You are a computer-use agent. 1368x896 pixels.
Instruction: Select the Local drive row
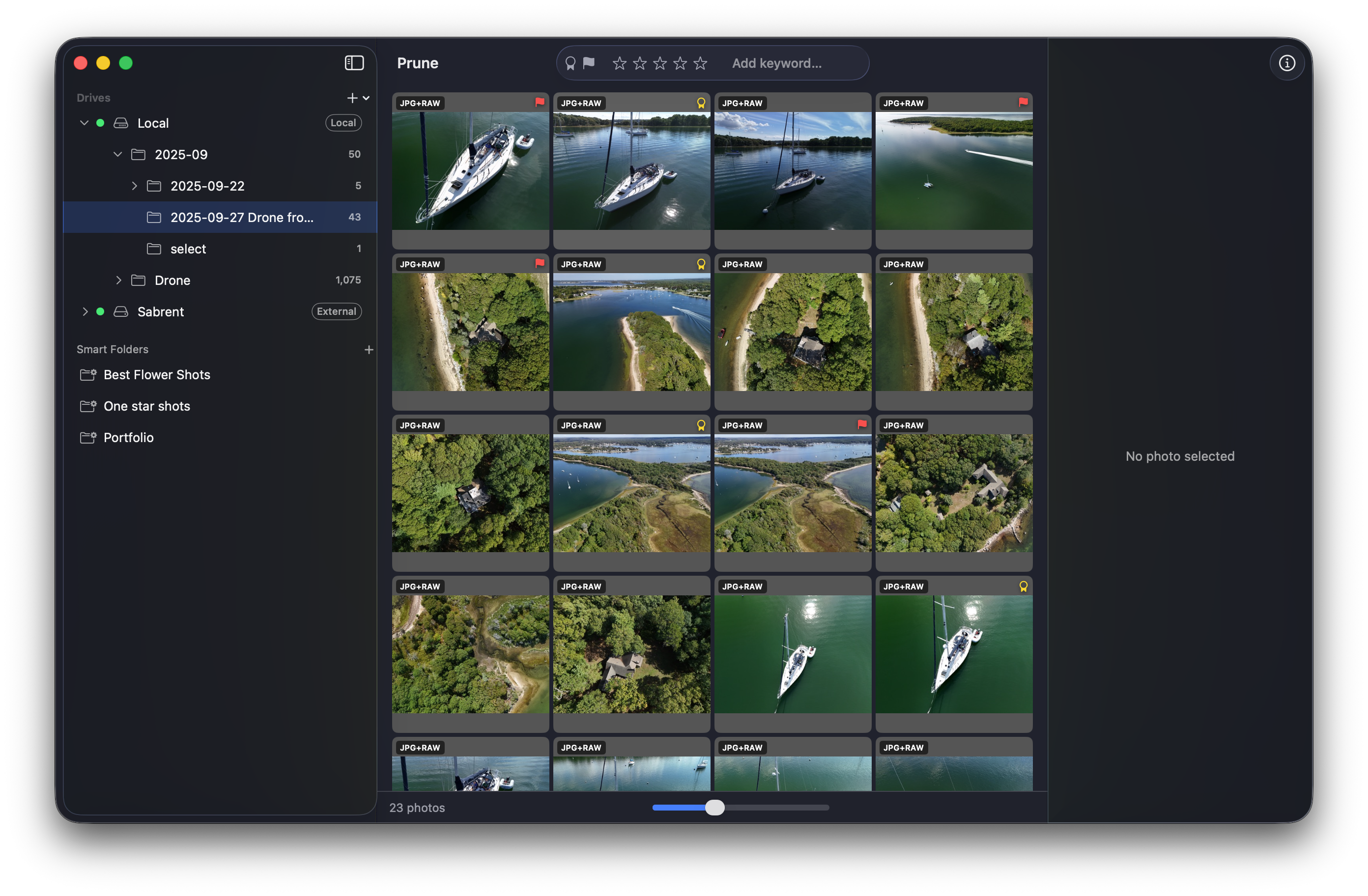tap(220, 123)
